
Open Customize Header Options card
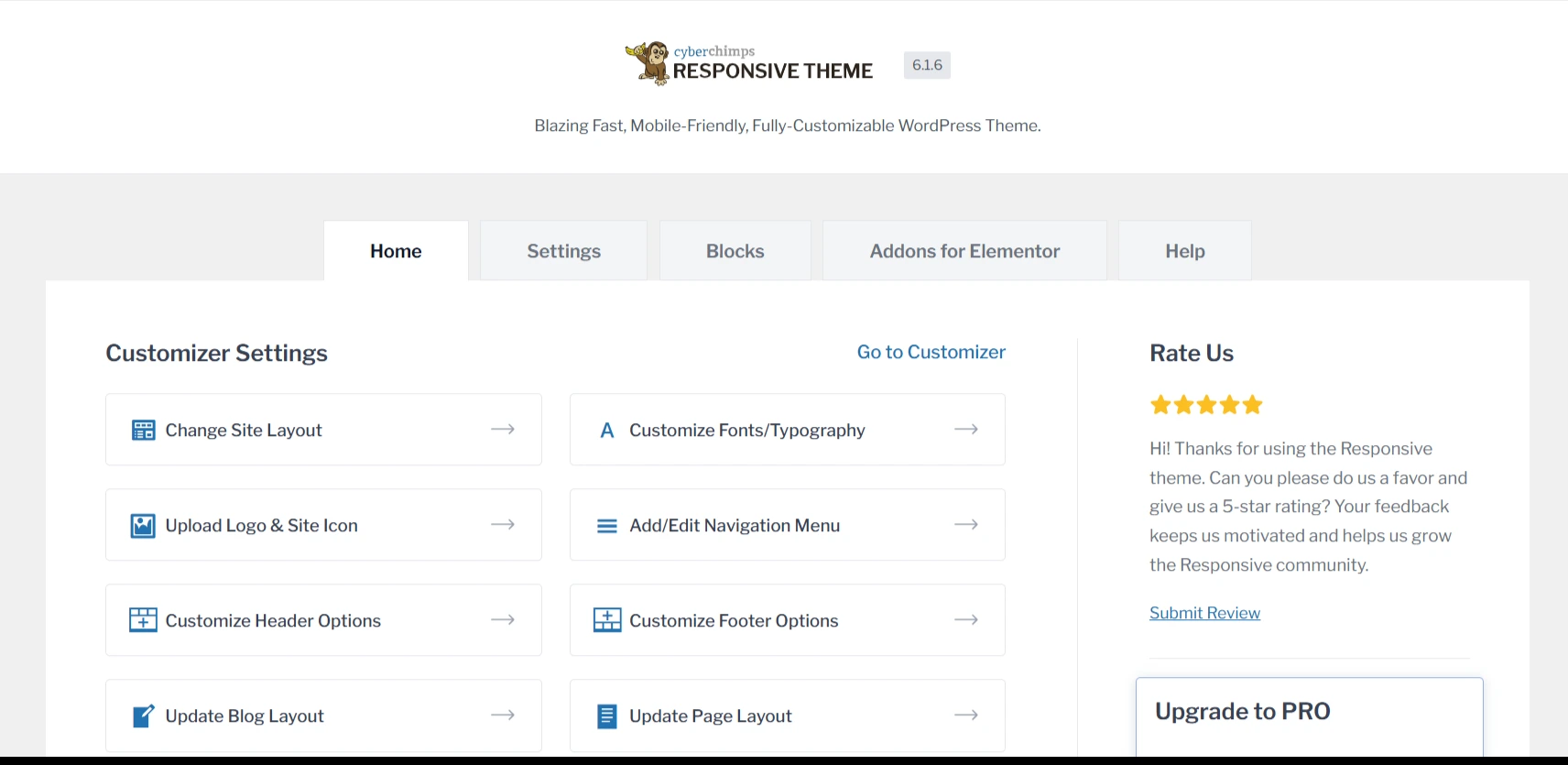coord(323,620)
